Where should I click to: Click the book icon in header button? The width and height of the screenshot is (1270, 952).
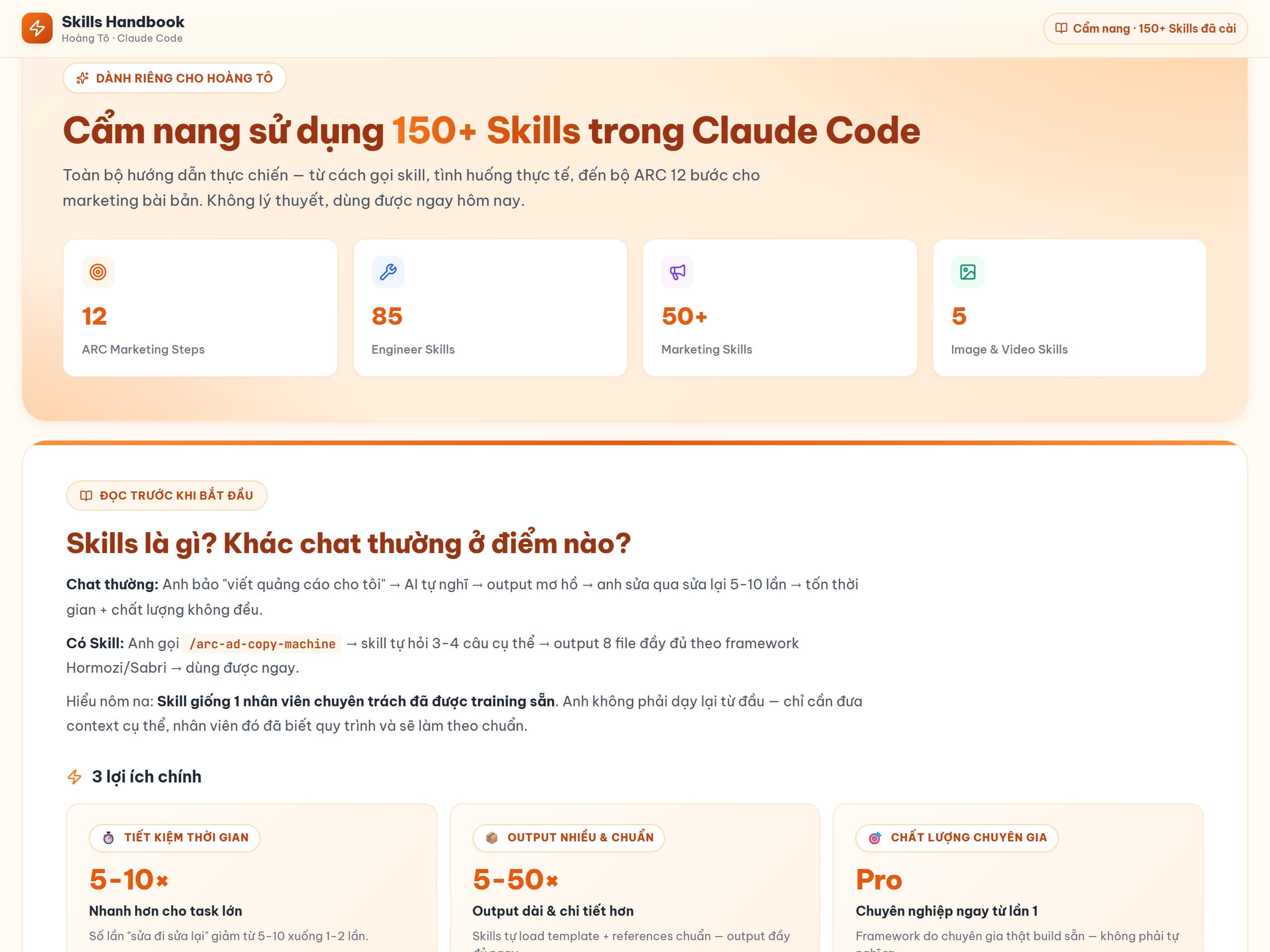(1061, 28)
